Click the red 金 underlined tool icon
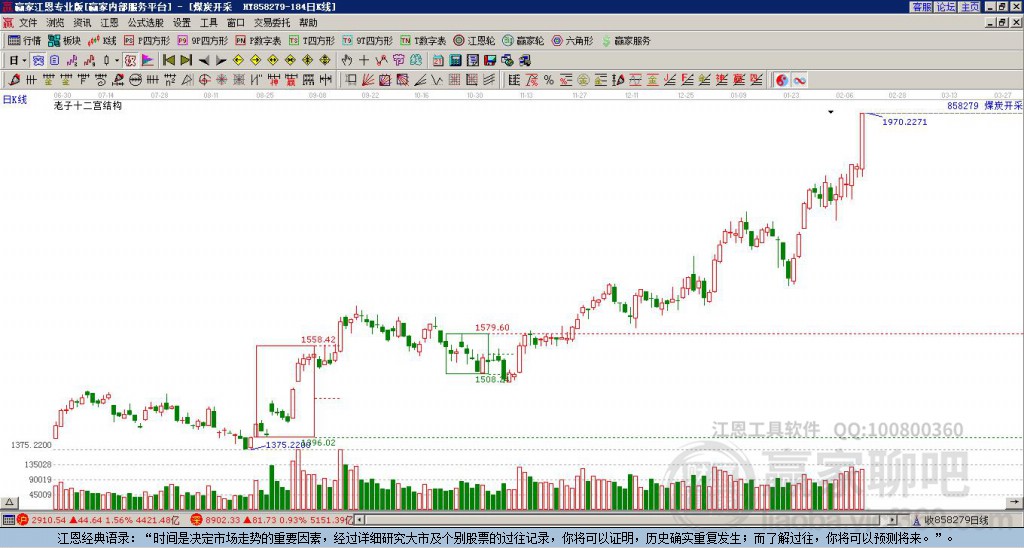 (652, 80)
